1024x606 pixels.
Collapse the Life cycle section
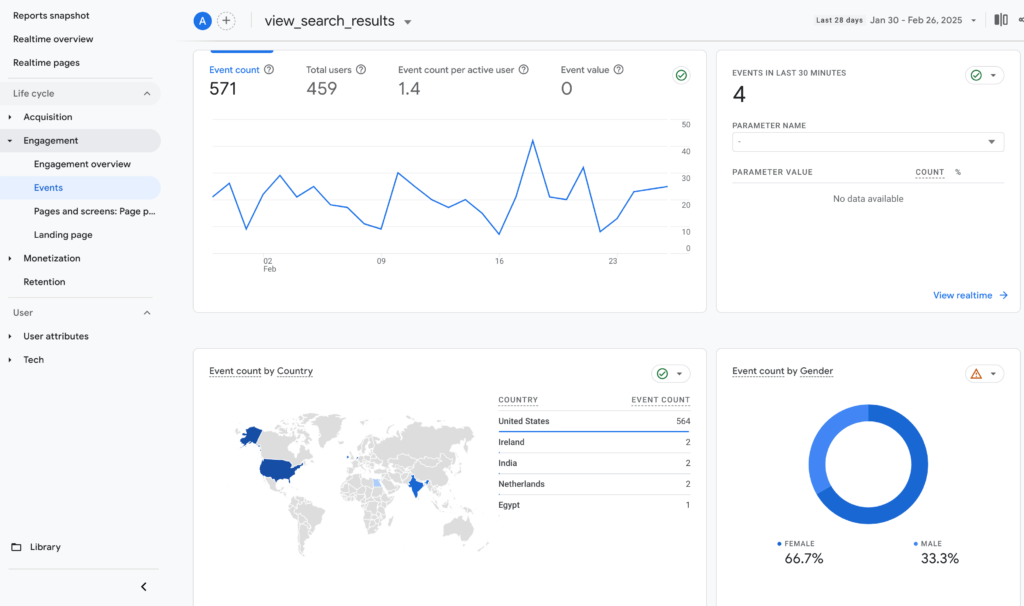(x=147, y=94)
